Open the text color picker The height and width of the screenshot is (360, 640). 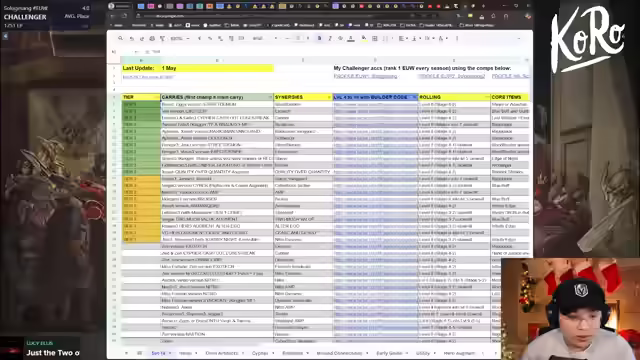tap(351, 38)
